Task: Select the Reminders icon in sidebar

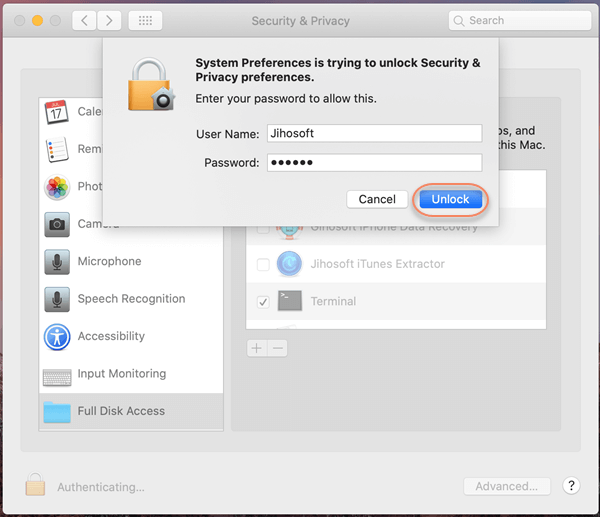Action: [57, 149]
